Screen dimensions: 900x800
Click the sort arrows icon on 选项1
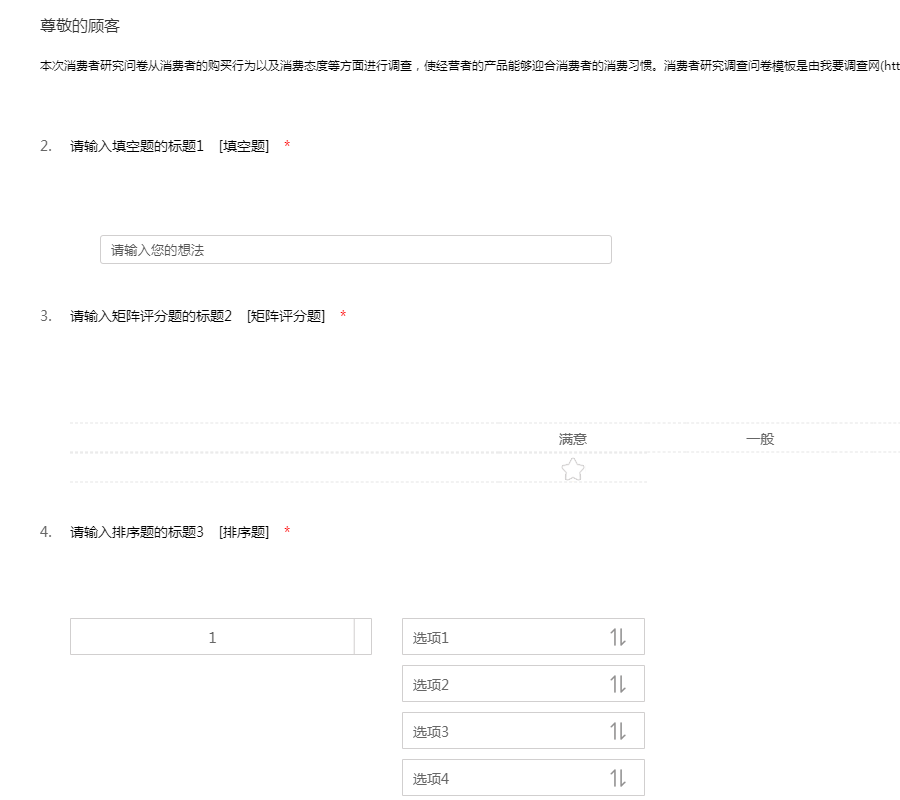point(617,637)
